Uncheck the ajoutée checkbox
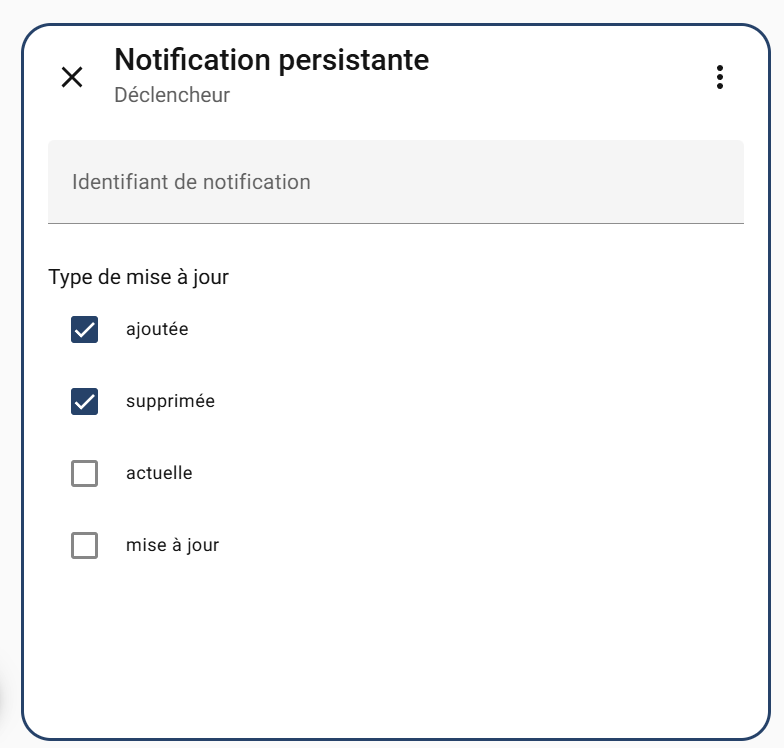 (x=84, y=329)
